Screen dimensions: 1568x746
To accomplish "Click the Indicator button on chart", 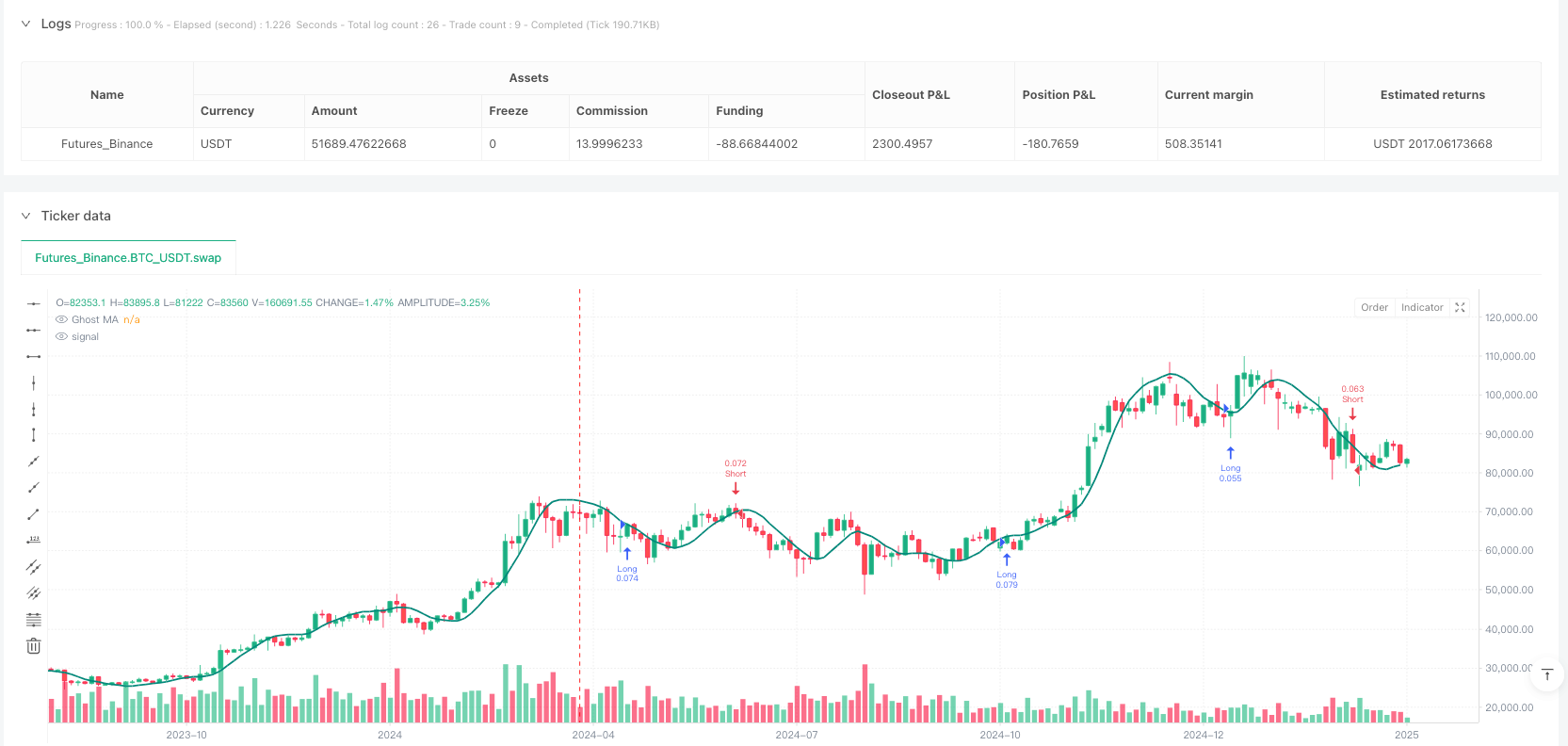I will [1421, 308].
